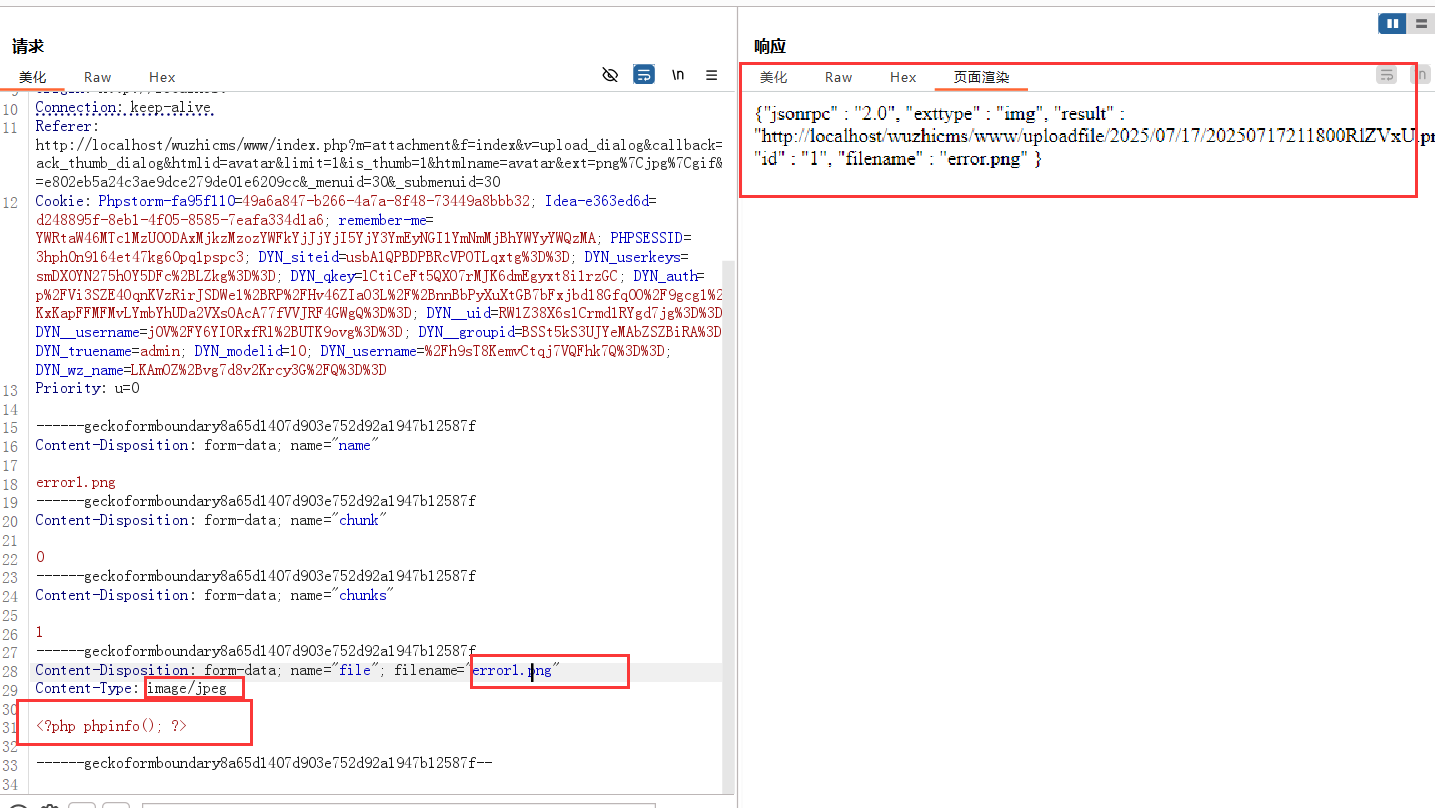This screenshot has width=1435, height=808.
Task: Switch to stacked top-bottom layout view
Action: [x=1420, y=23]
